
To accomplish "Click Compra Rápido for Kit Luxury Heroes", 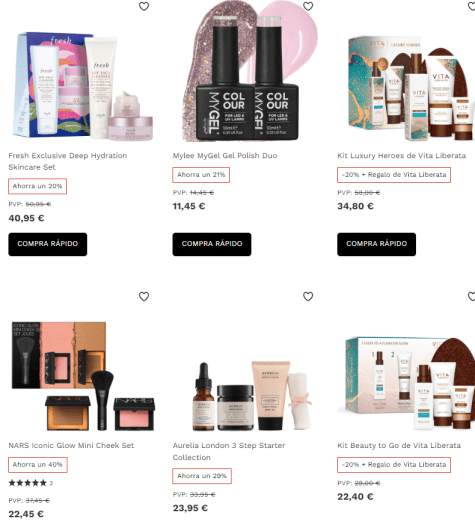I will tap(377, 244).
